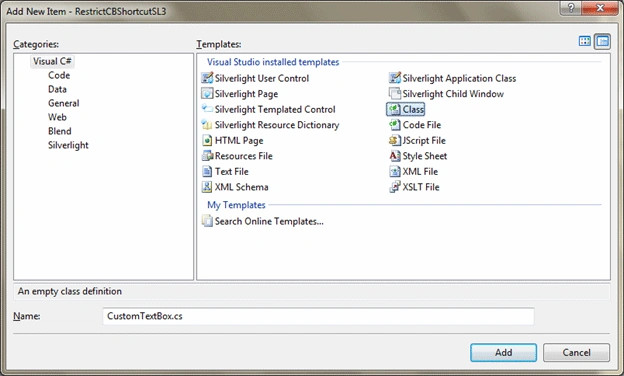The width and height of the screenshot is (624, 376).
Task: Click the 'Silverlight Templated Control' label
Action: tap(275, 109)
